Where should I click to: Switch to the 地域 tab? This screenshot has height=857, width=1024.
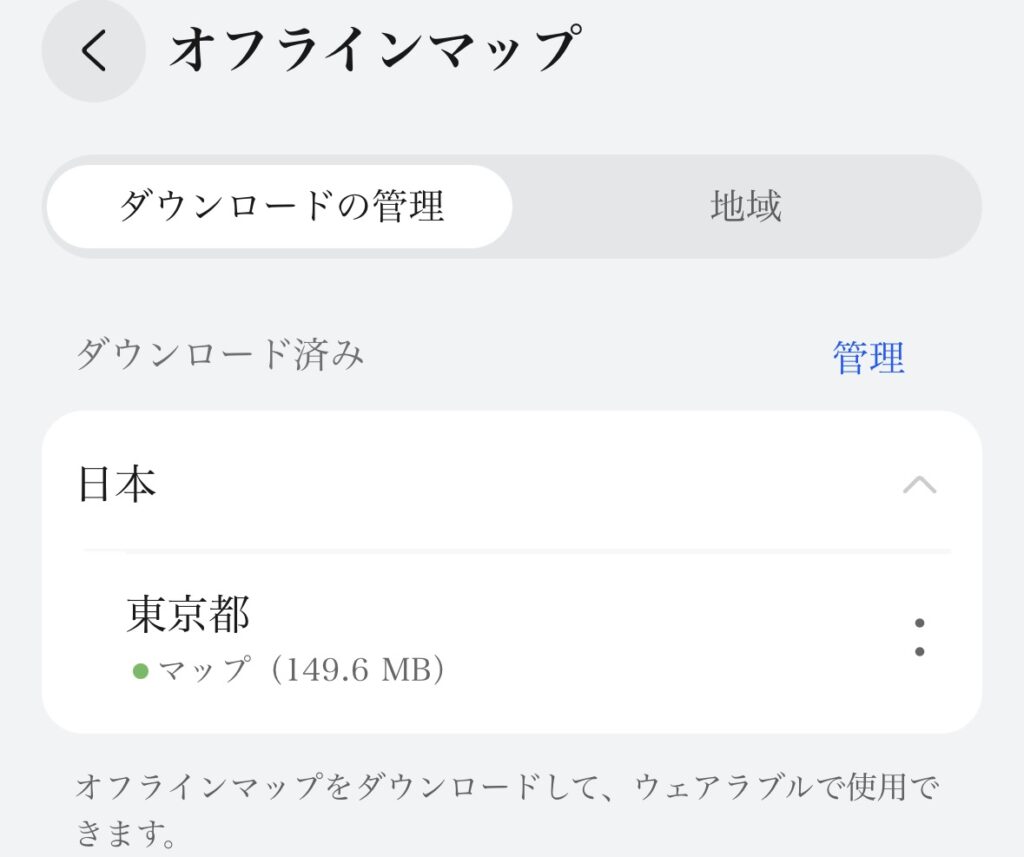point(745,207)
